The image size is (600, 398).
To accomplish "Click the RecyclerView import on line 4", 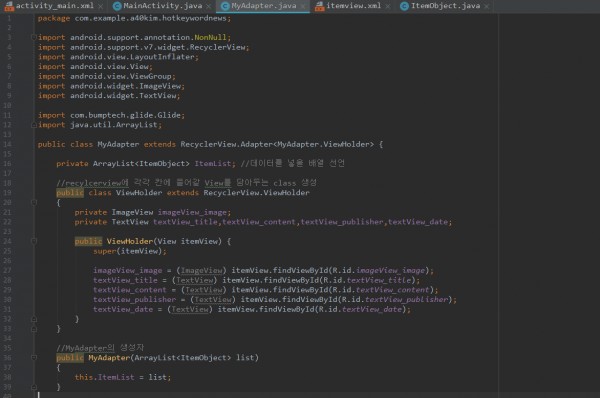I will [217, 47].
